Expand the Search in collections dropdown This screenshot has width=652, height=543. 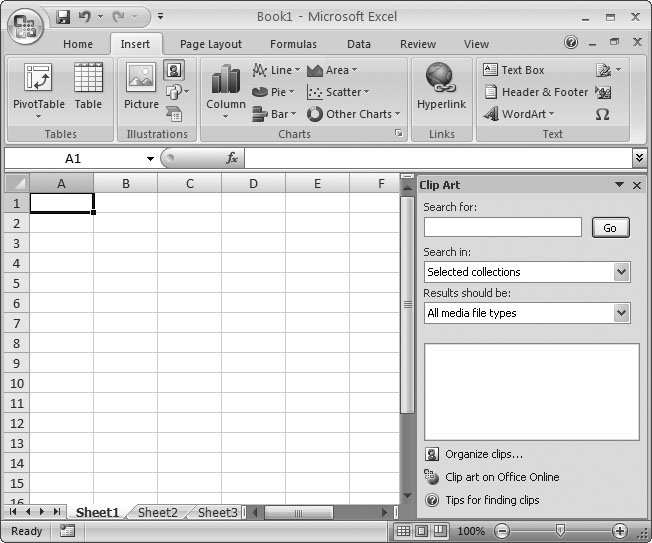tap(621, 272)
